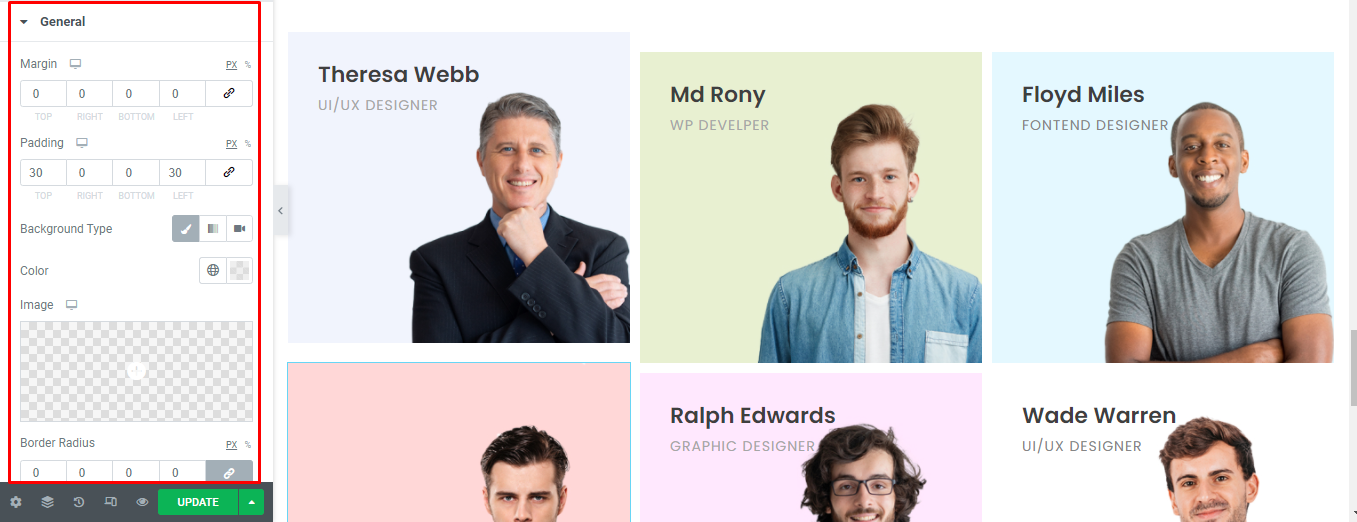This screenshot has width=1357, height=522.
Task: Toggle the Padding linked values icon
Action: point(229,173)
